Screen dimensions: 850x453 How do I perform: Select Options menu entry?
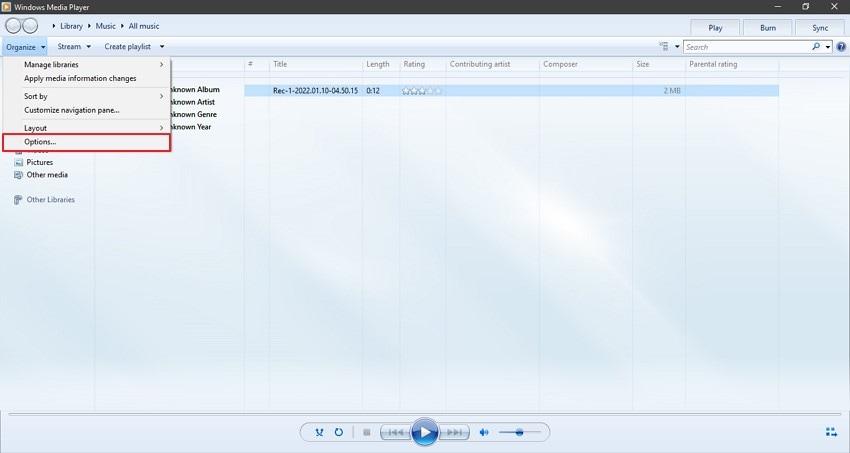87,142
